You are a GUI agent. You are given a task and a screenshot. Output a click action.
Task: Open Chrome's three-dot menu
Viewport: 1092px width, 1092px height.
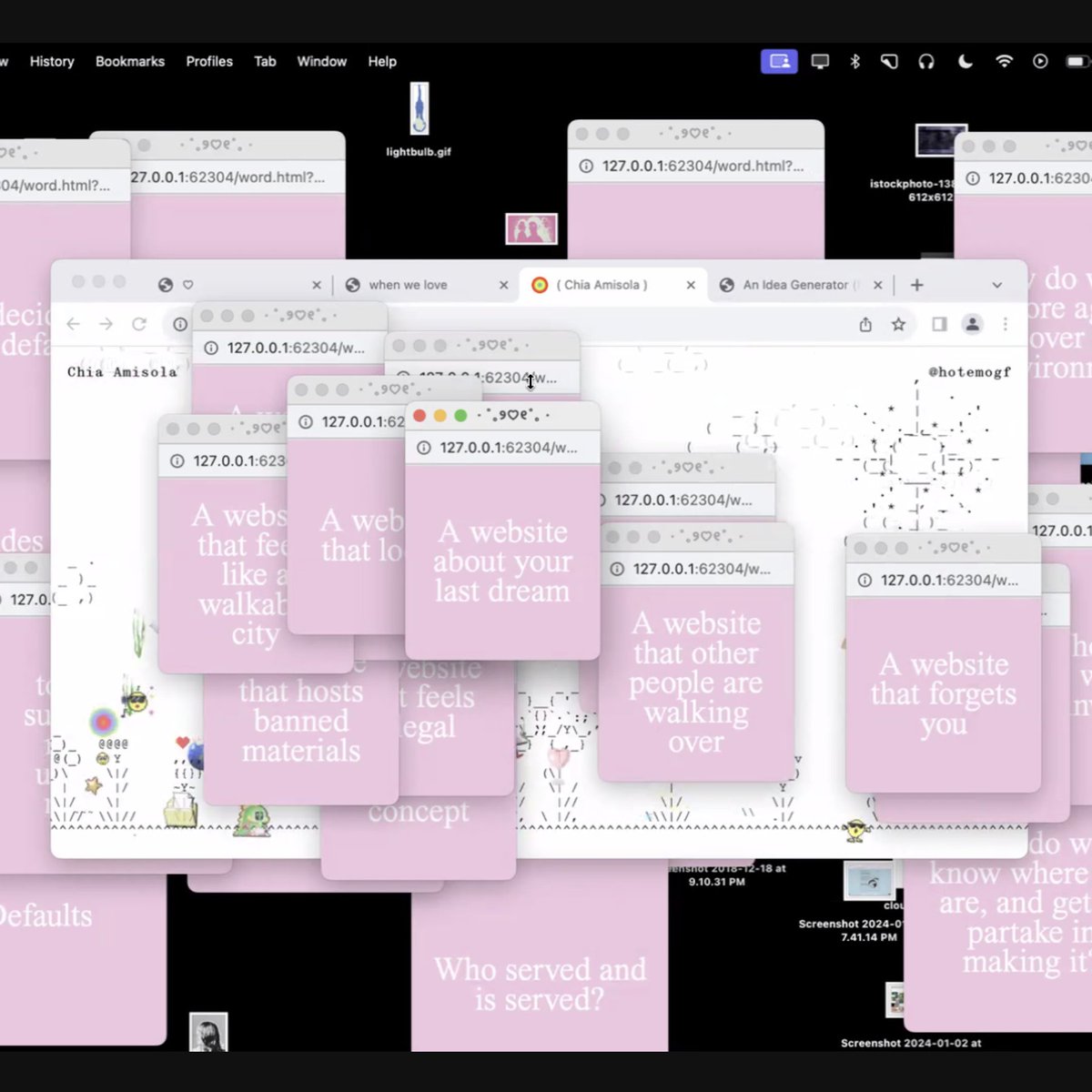(1005, 324)
